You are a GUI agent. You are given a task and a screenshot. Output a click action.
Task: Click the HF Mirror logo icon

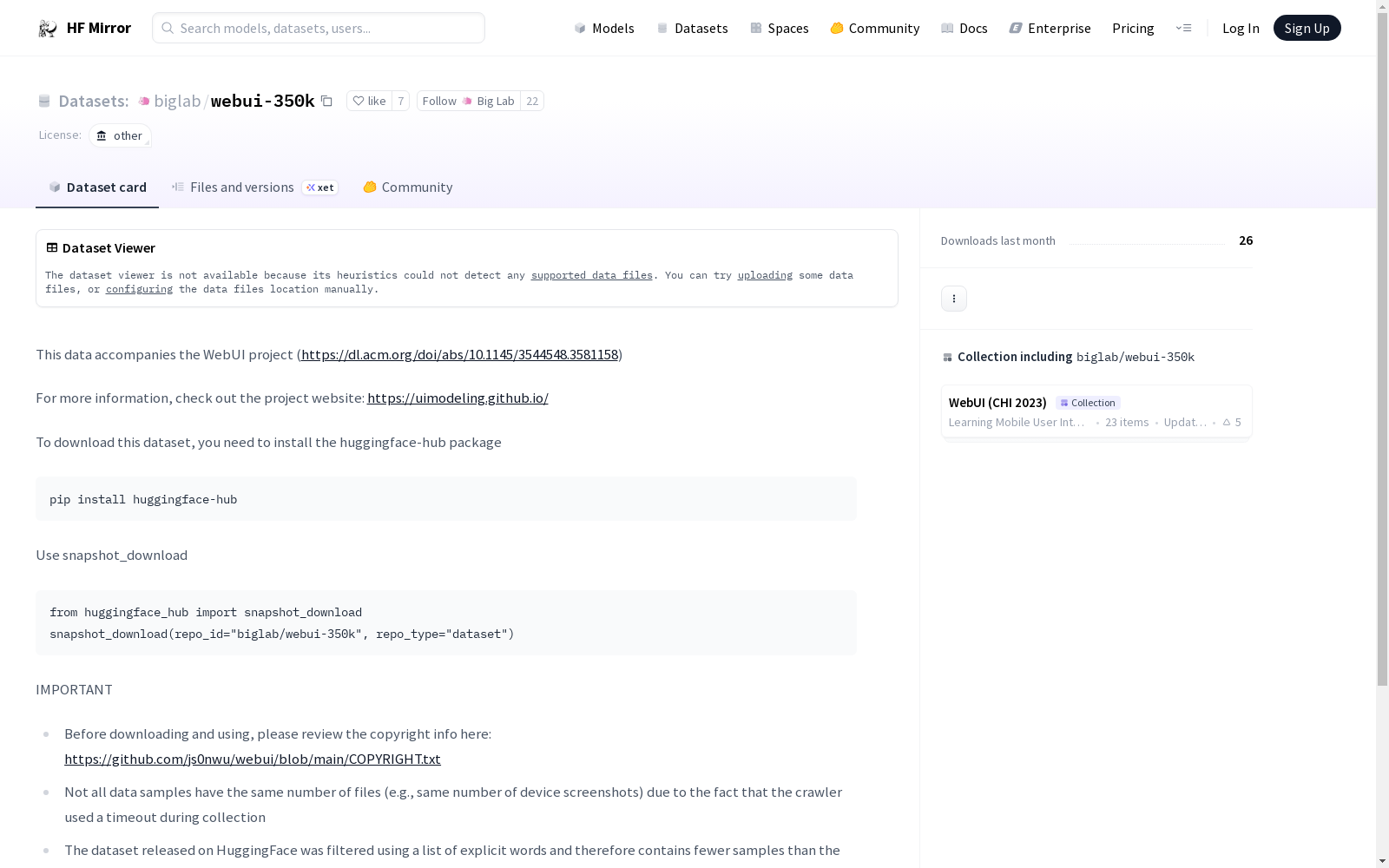(x=48, y=29)
